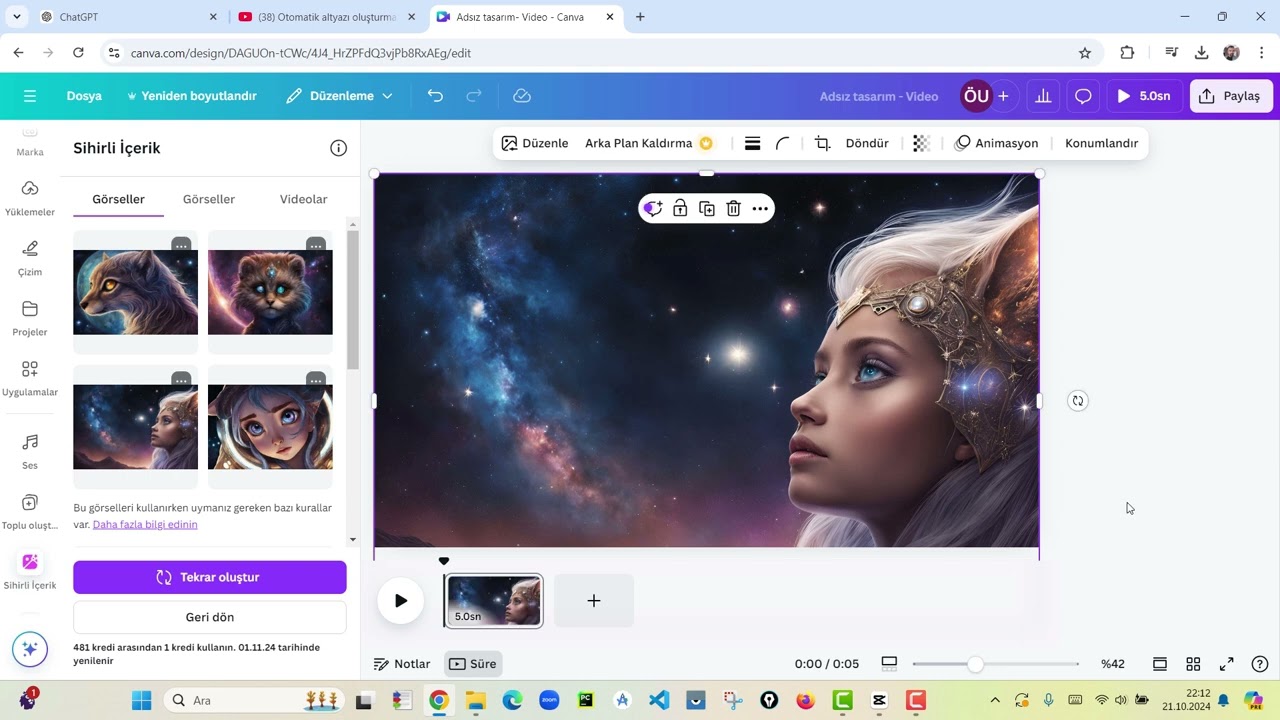Click the cloud save status icon

tap(522, 96)
